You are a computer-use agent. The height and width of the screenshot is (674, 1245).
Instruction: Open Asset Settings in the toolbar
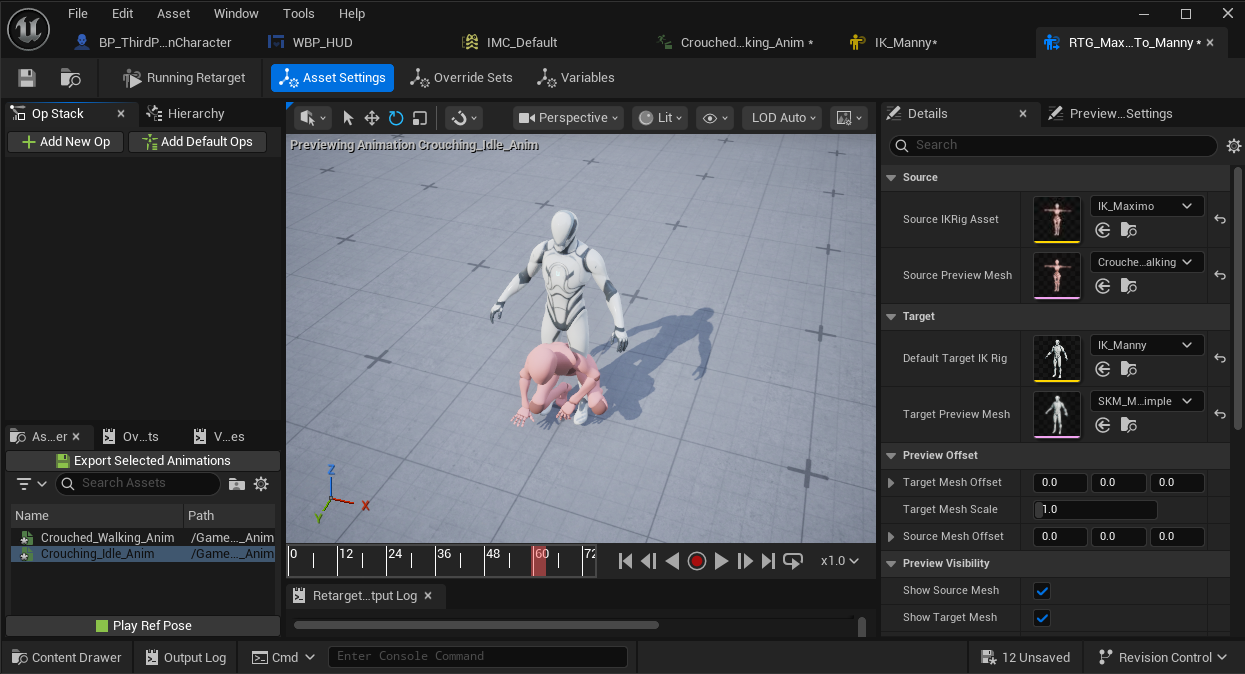(x=332, y=78)
